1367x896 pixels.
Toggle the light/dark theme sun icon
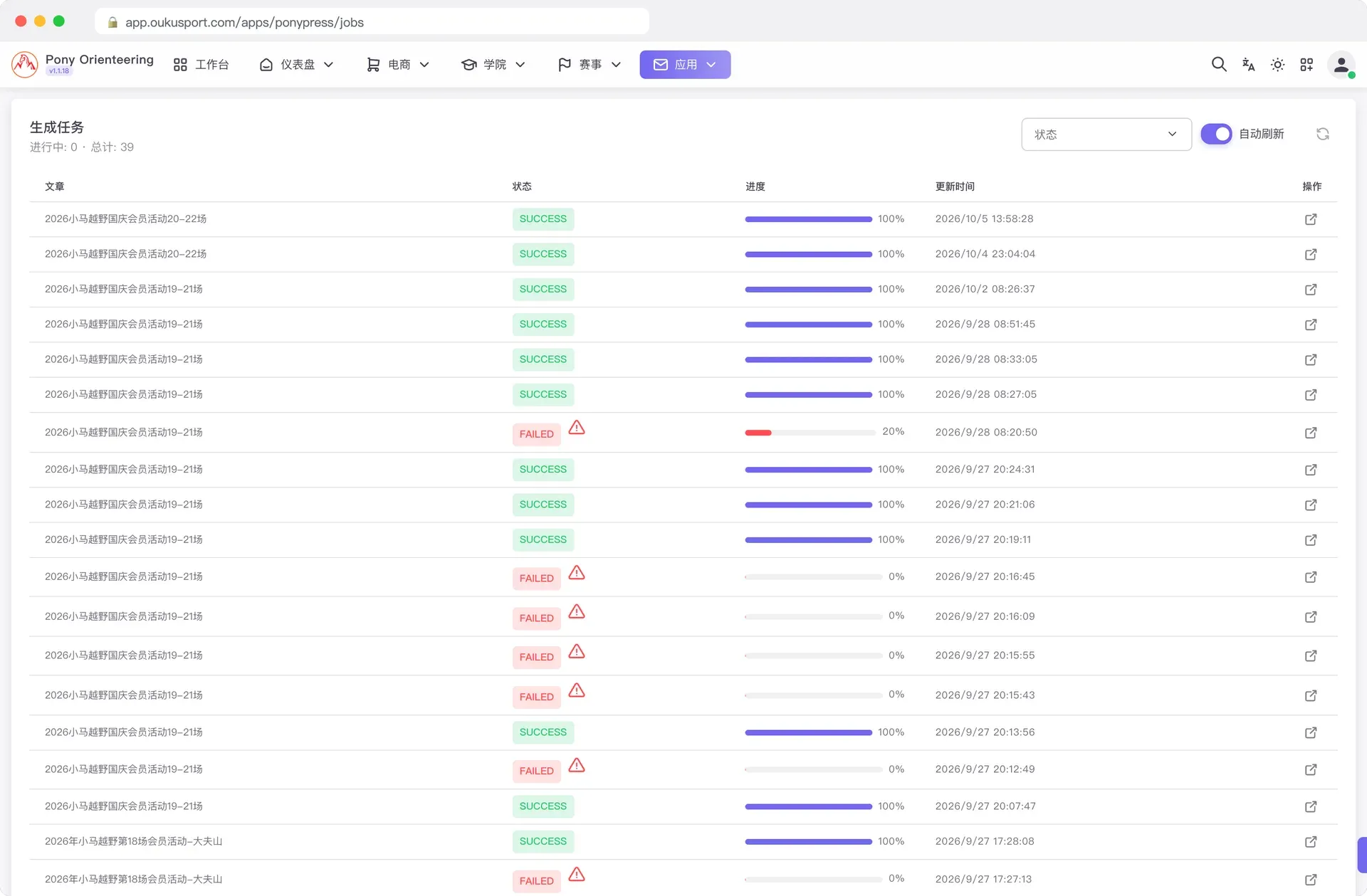pos(1277,65)
